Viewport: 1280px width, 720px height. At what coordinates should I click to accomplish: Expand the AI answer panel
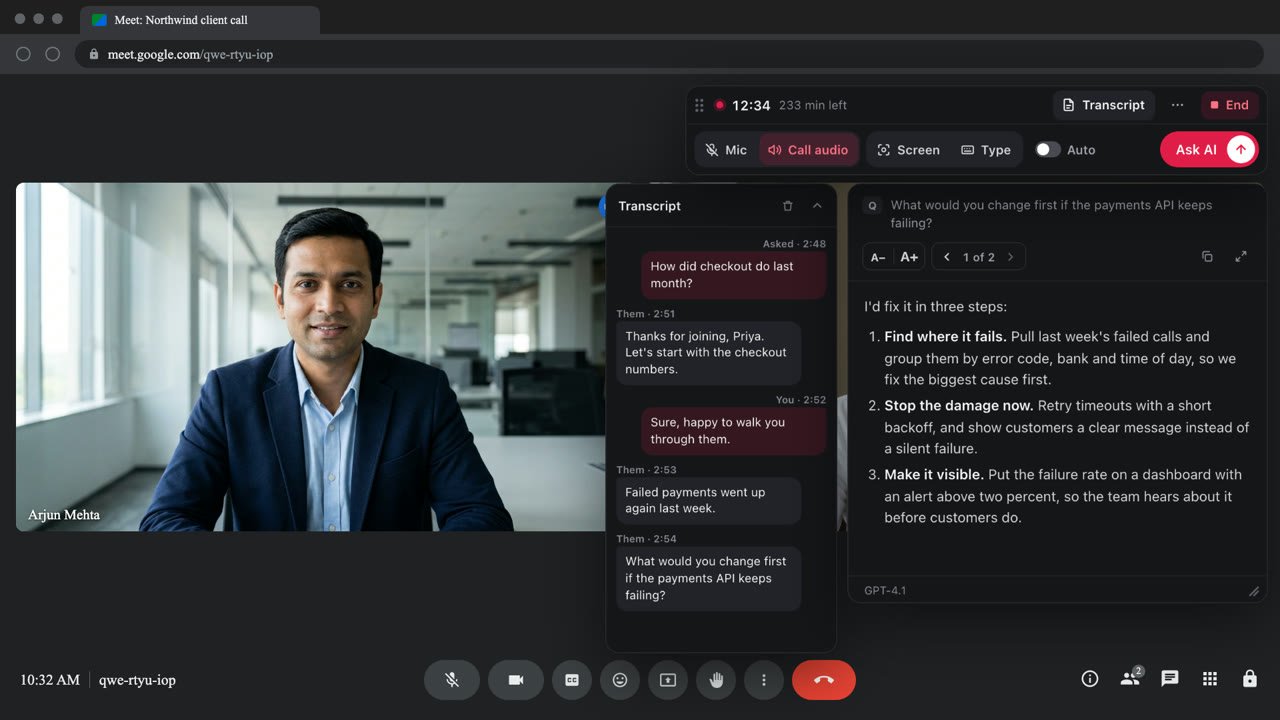point(1241,257)
